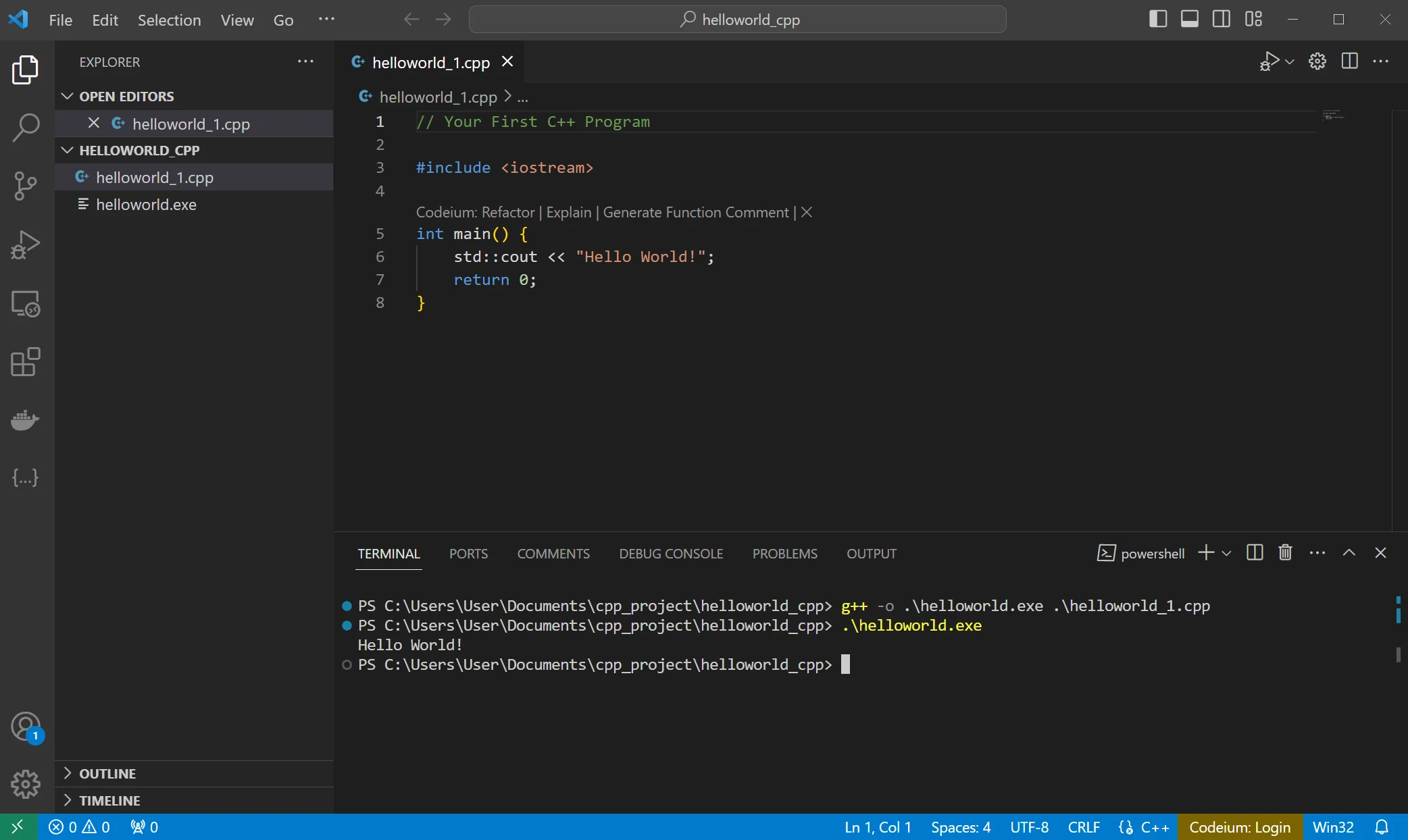Screen dimensions: 1408x840
Task: Dismiss the Codeium code lens with X
Action: [806, 212]
